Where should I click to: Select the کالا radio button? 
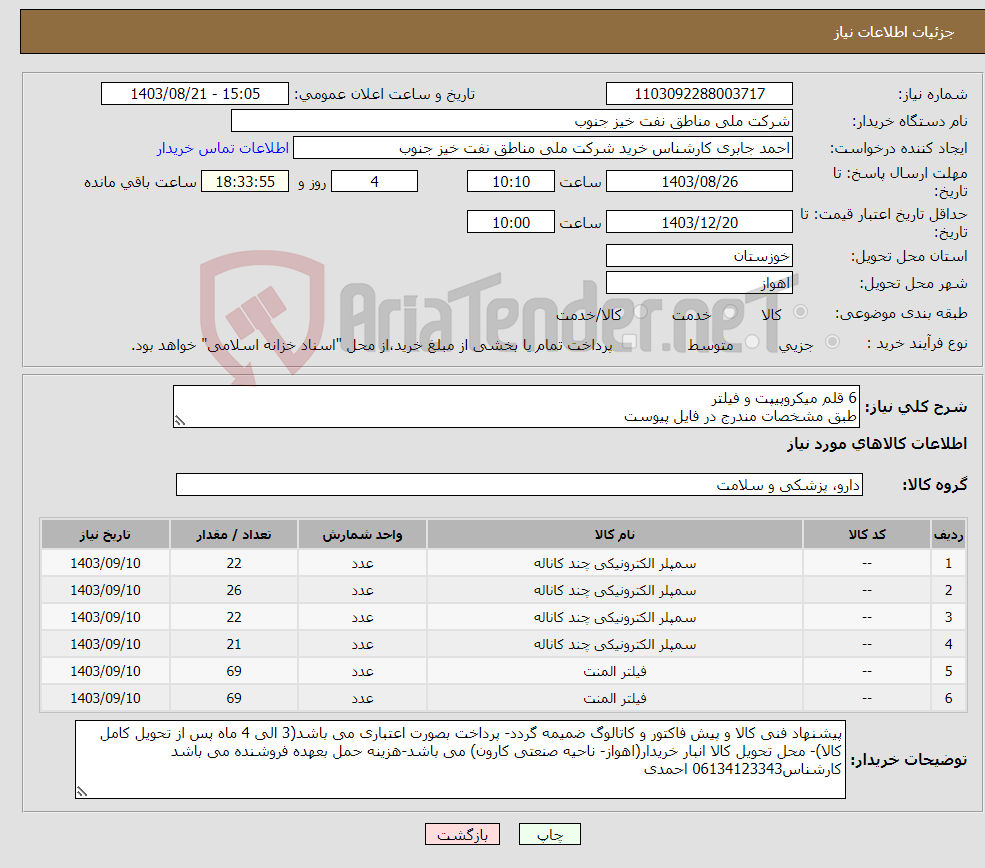801,312
